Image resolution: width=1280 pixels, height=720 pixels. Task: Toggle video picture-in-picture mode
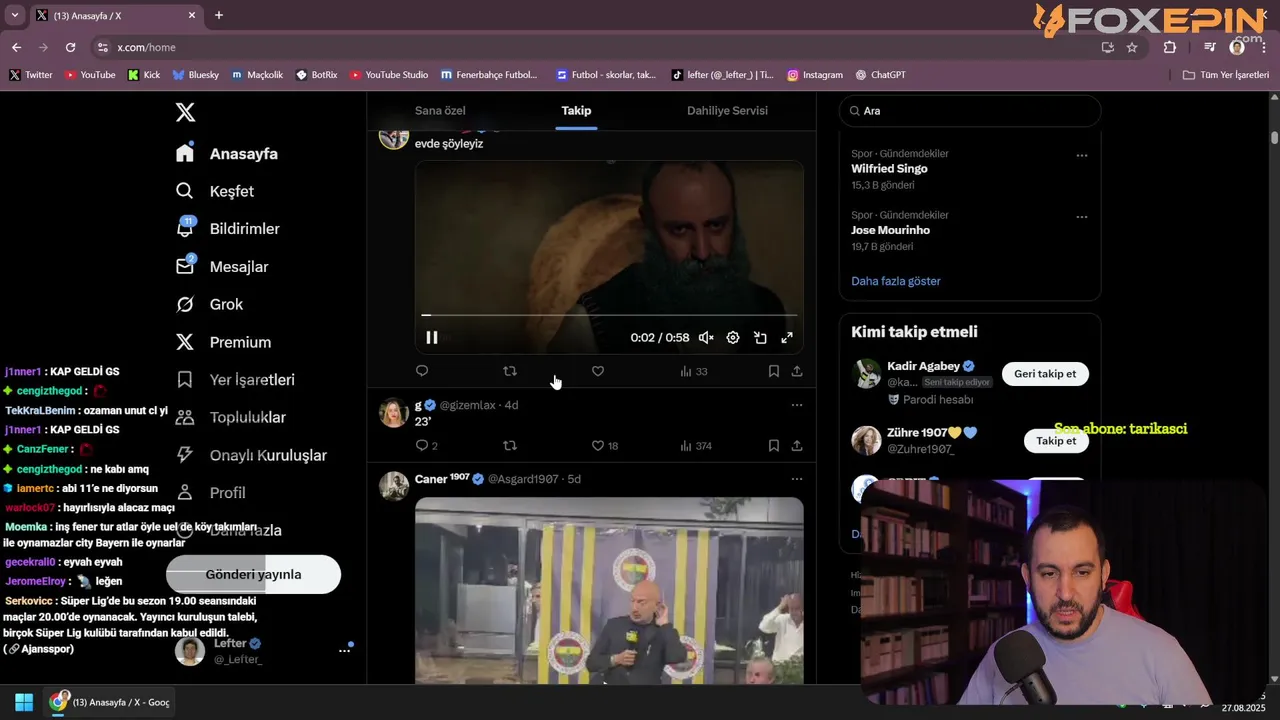(x=760, y=338)
